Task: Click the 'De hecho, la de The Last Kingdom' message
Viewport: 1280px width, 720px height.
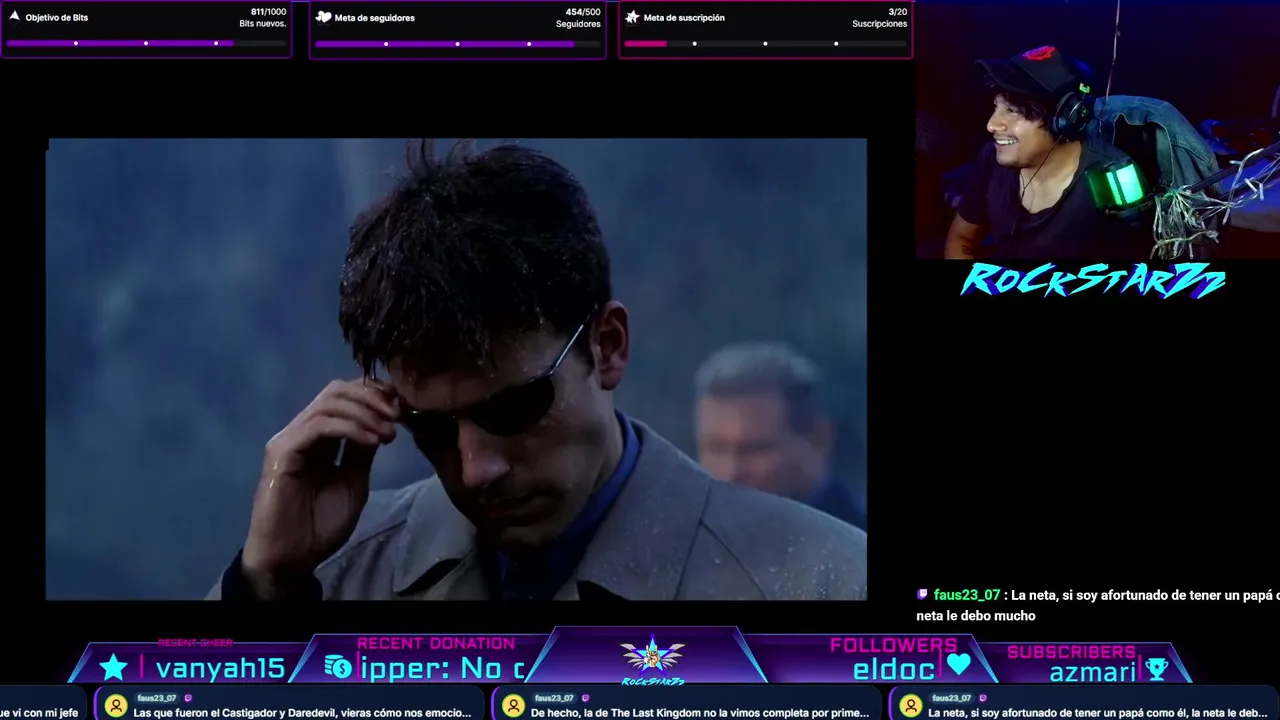Action: (700, 713)
